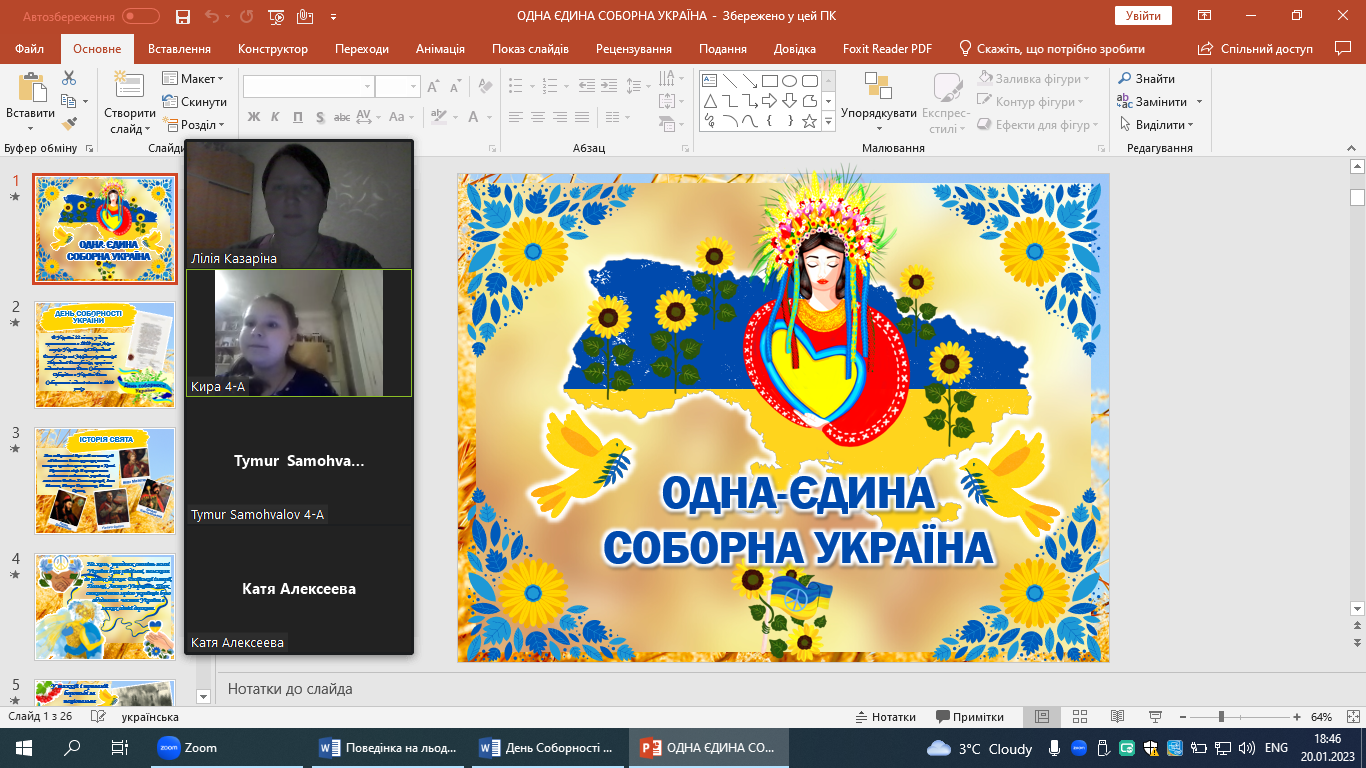Click the spell check icon in status bar

pos(97,717)
